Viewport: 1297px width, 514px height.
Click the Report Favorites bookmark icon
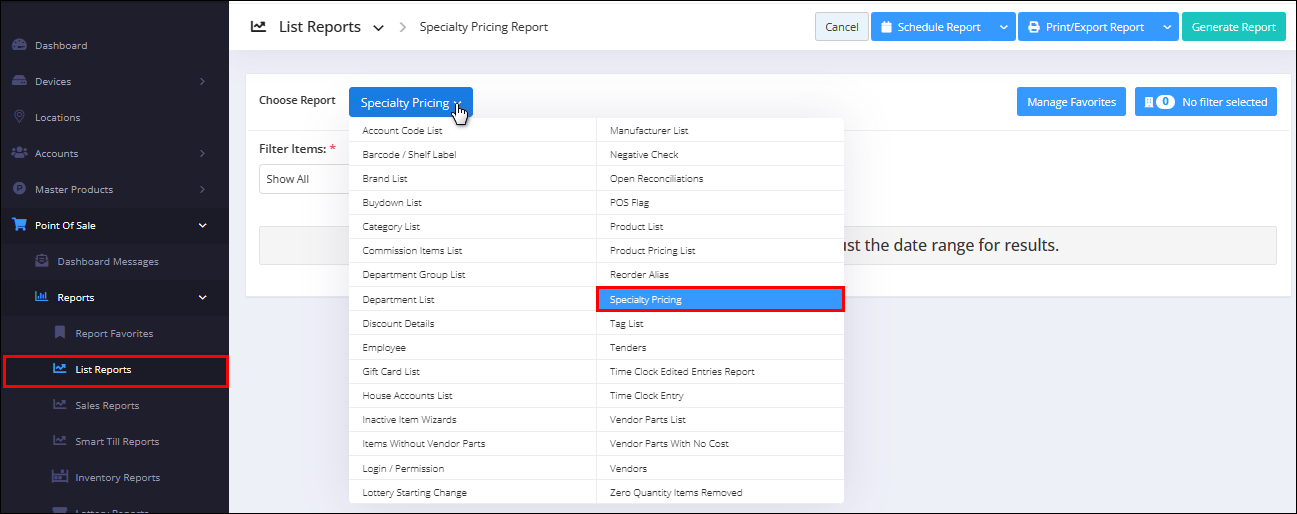tap(60, 333)
